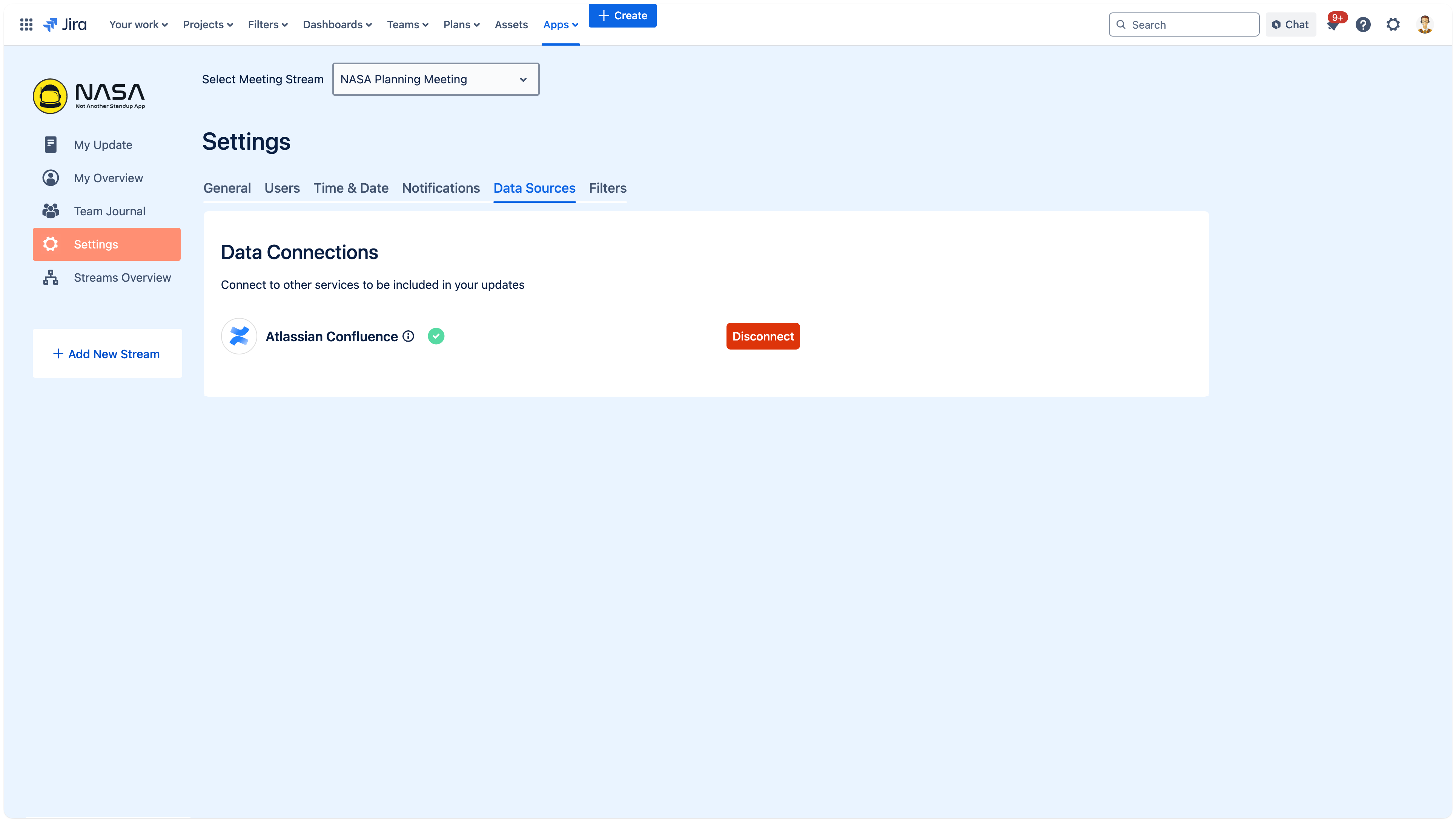This screenshot has width=1456, height=822.
Task: Click the green connected checkmark icon
Action: tap(436, 336)
